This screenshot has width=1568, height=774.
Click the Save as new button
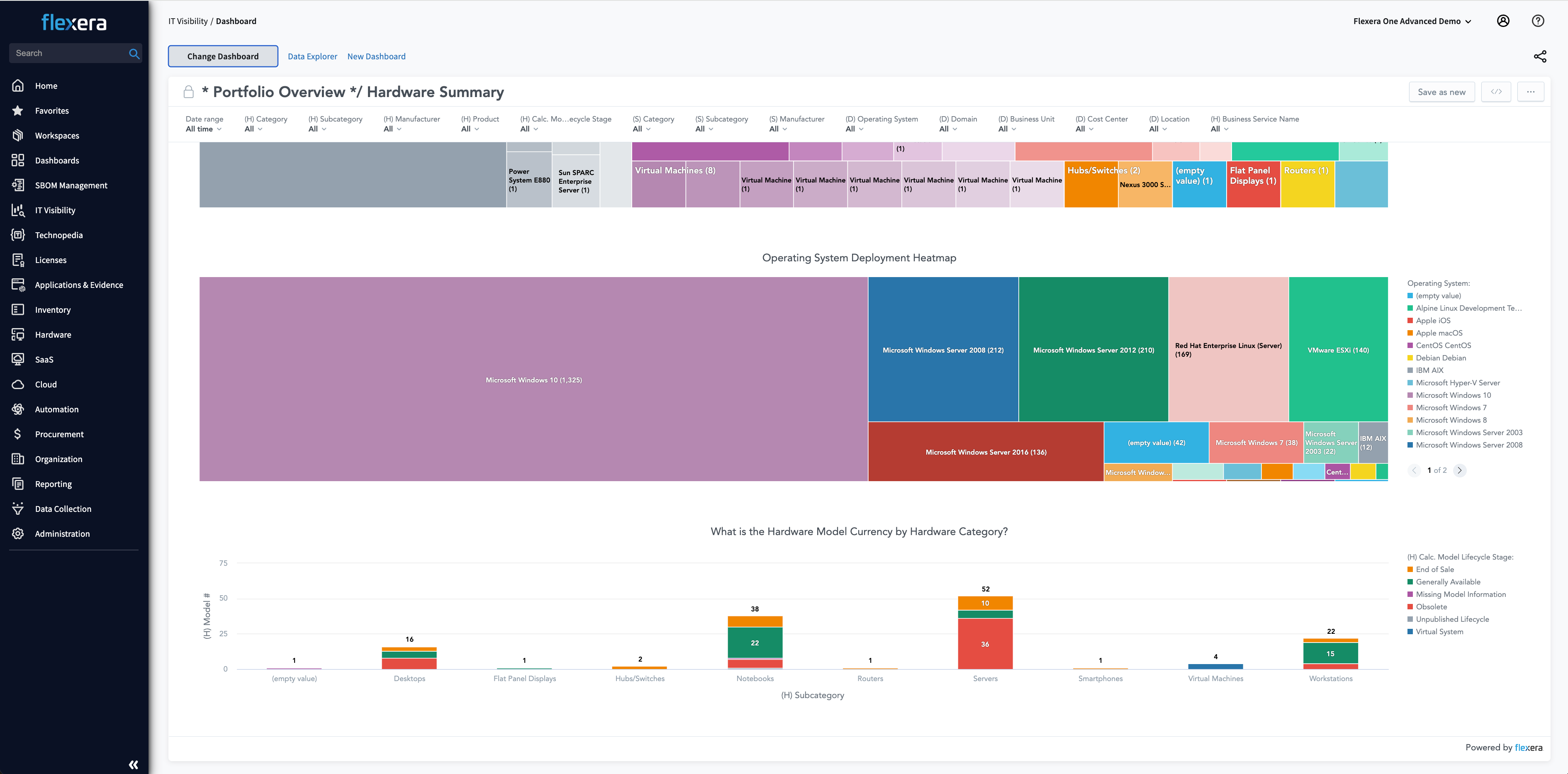(1441, 91)
